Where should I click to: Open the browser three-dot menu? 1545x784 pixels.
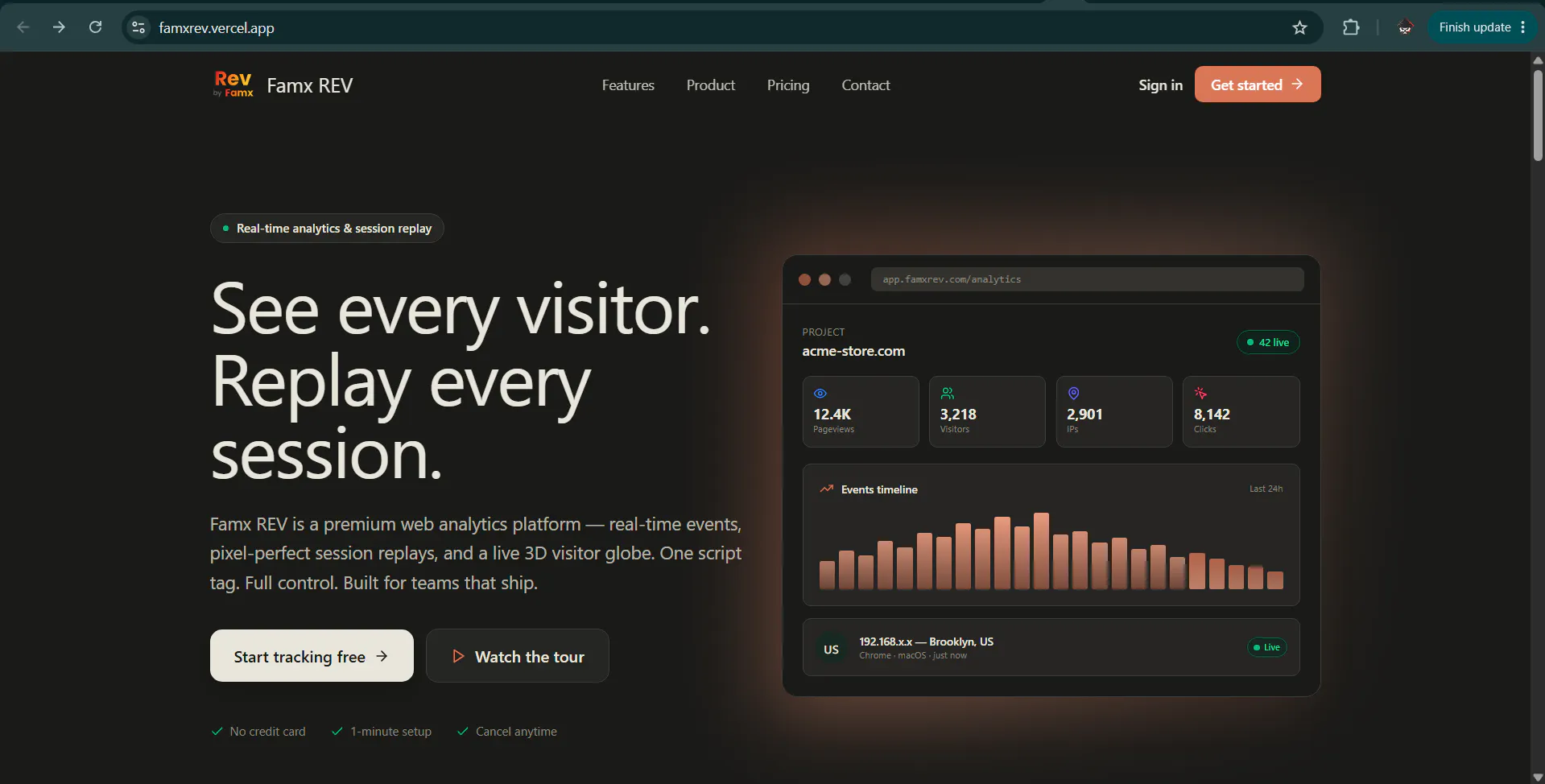[1523, 27]
